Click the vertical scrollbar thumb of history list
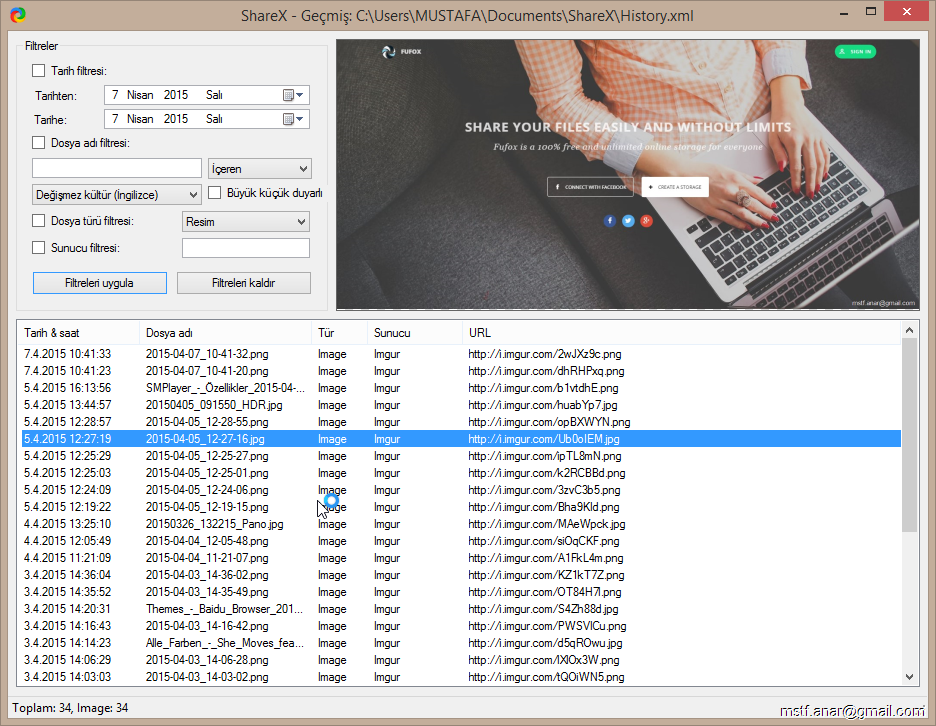Image resolution: width=936 pixels, height=726 pixels. tap(909, 435)
